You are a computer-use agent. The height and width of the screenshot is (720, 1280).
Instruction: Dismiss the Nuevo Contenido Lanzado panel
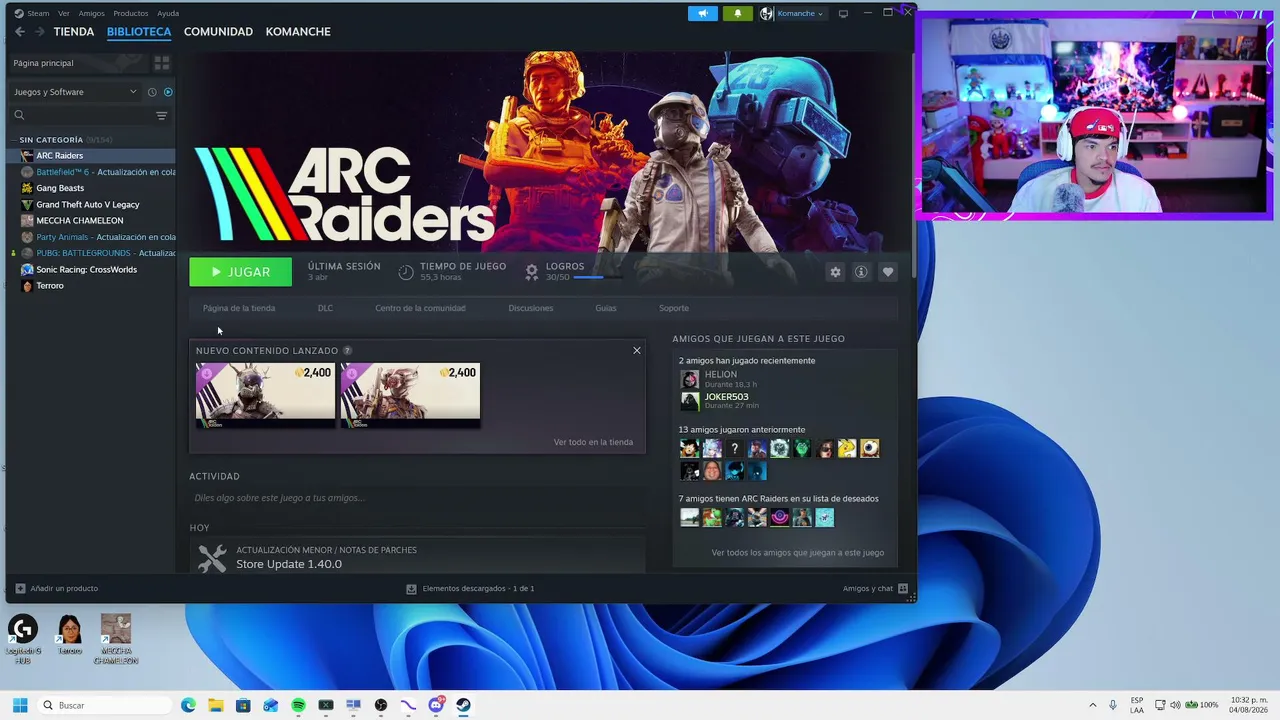pyautogui.click(x=636, y=350)
